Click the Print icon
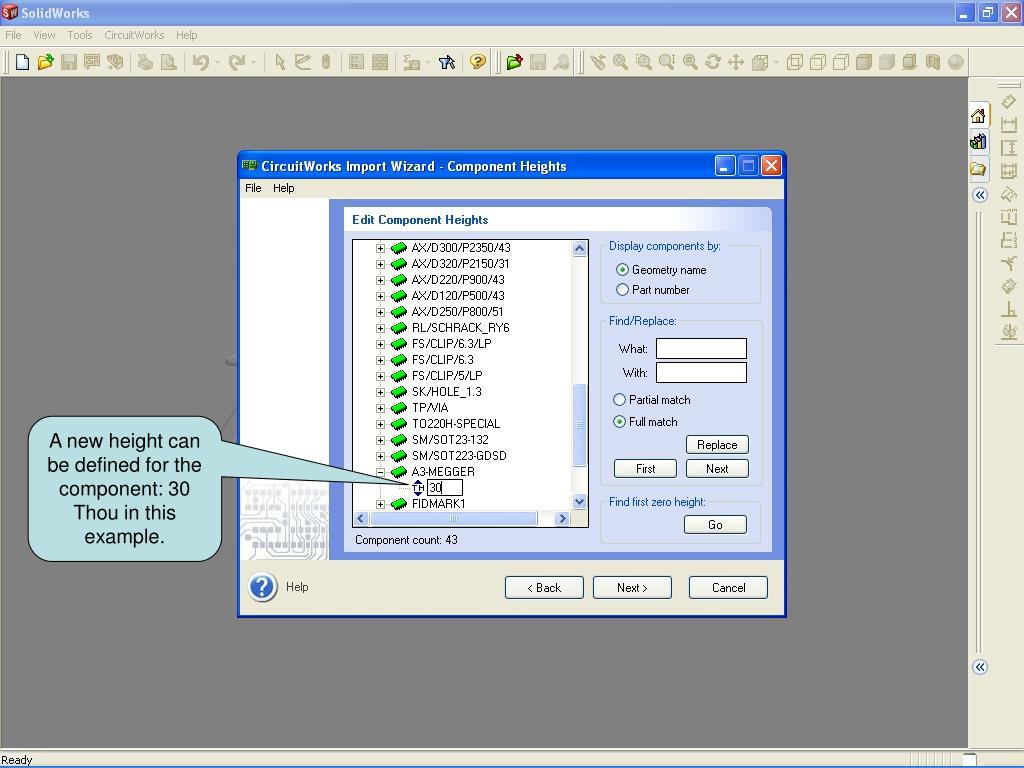1024x768 pixels. (145, 62)
